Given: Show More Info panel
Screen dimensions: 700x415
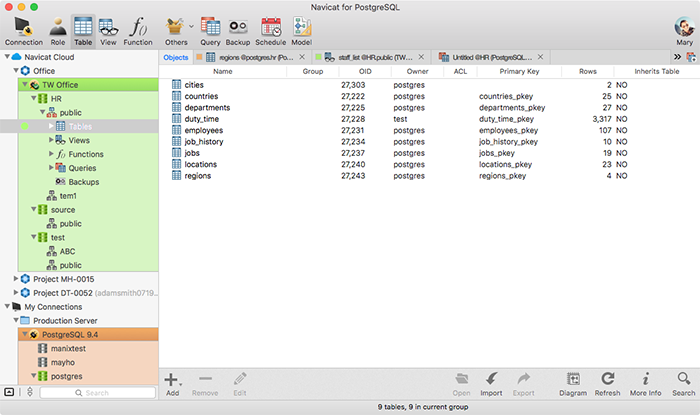Looking at the screenshot, I should click(646, 384).
